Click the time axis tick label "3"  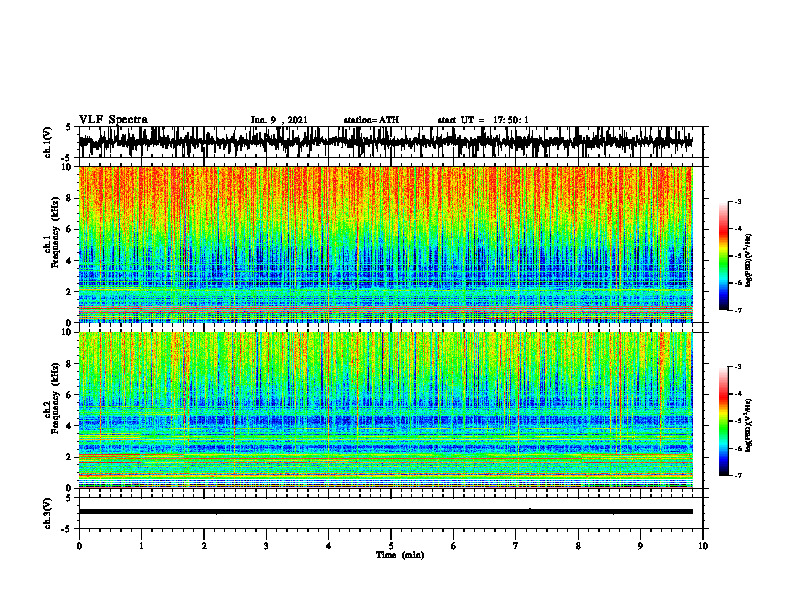pyautogui.click(x=266, y=546)
